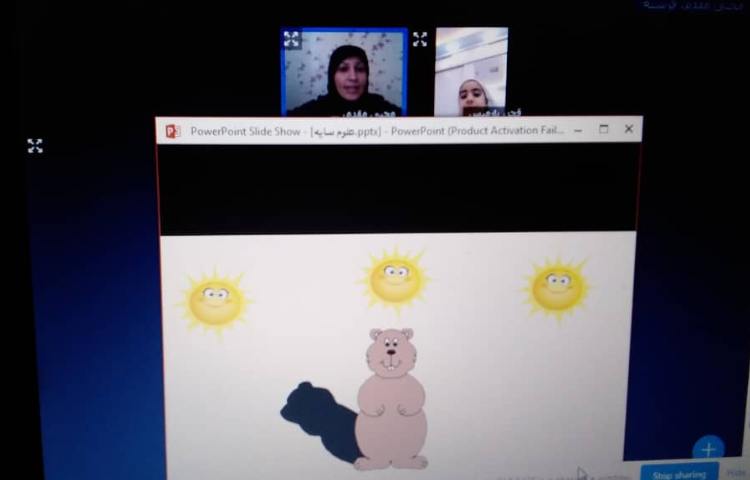The image size is (750, 480).
Task: Maximize the PowerPoint Slide Show window
Action: 604,130
